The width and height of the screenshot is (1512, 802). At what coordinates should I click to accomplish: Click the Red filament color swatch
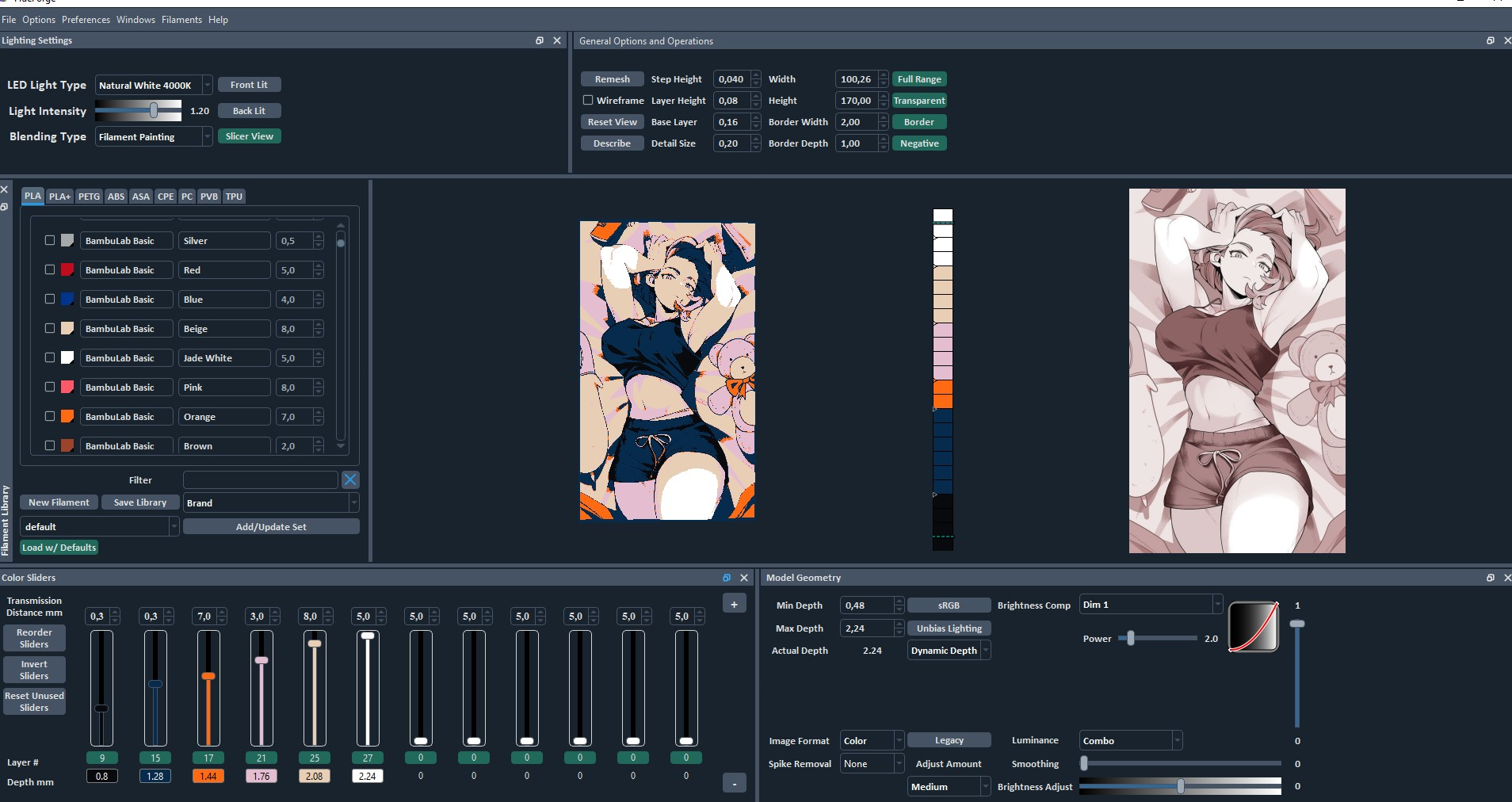67,269
